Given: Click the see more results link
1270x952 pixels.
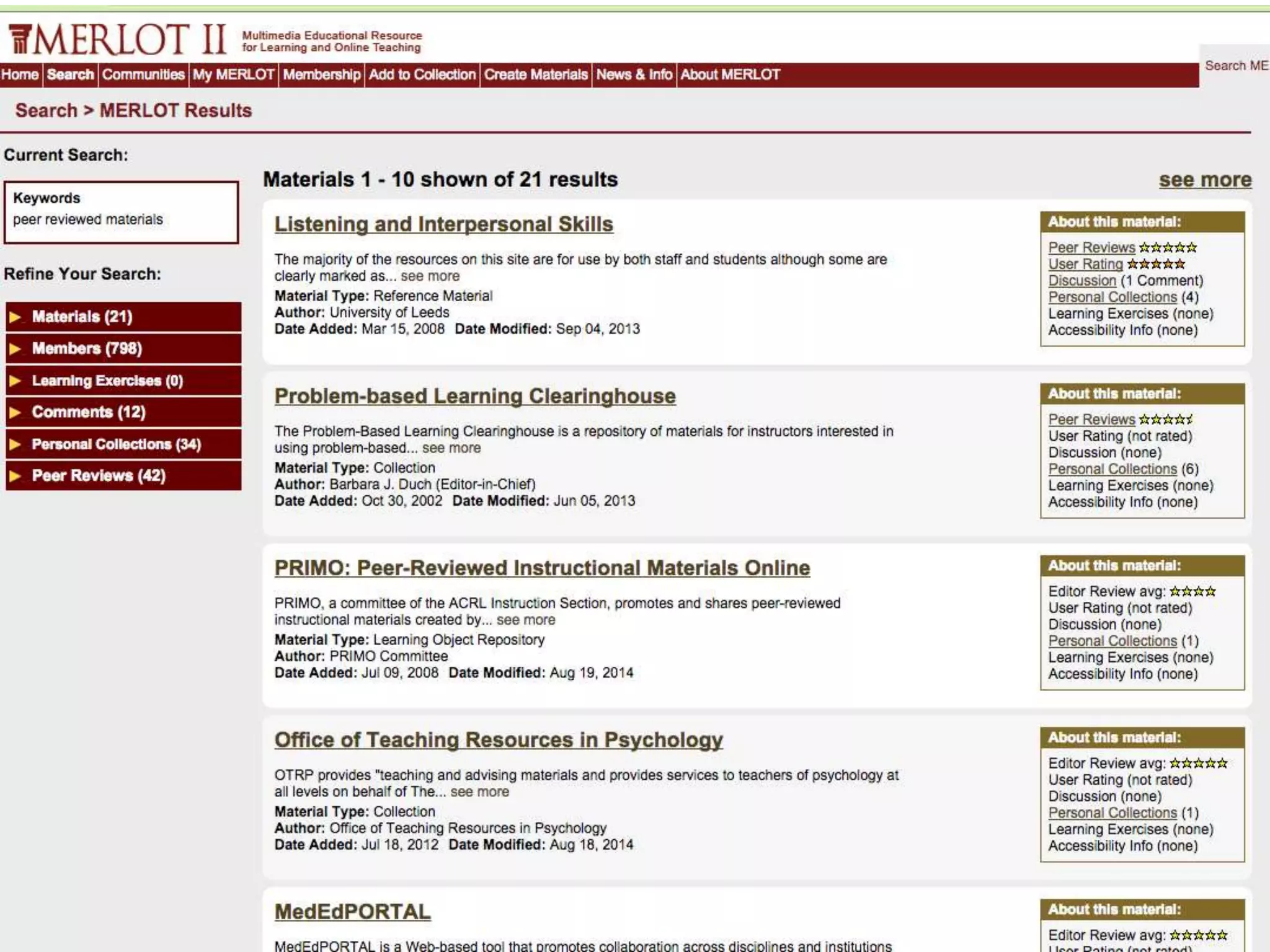Looking at the screenshot, I should click(x=1205, y=180).
